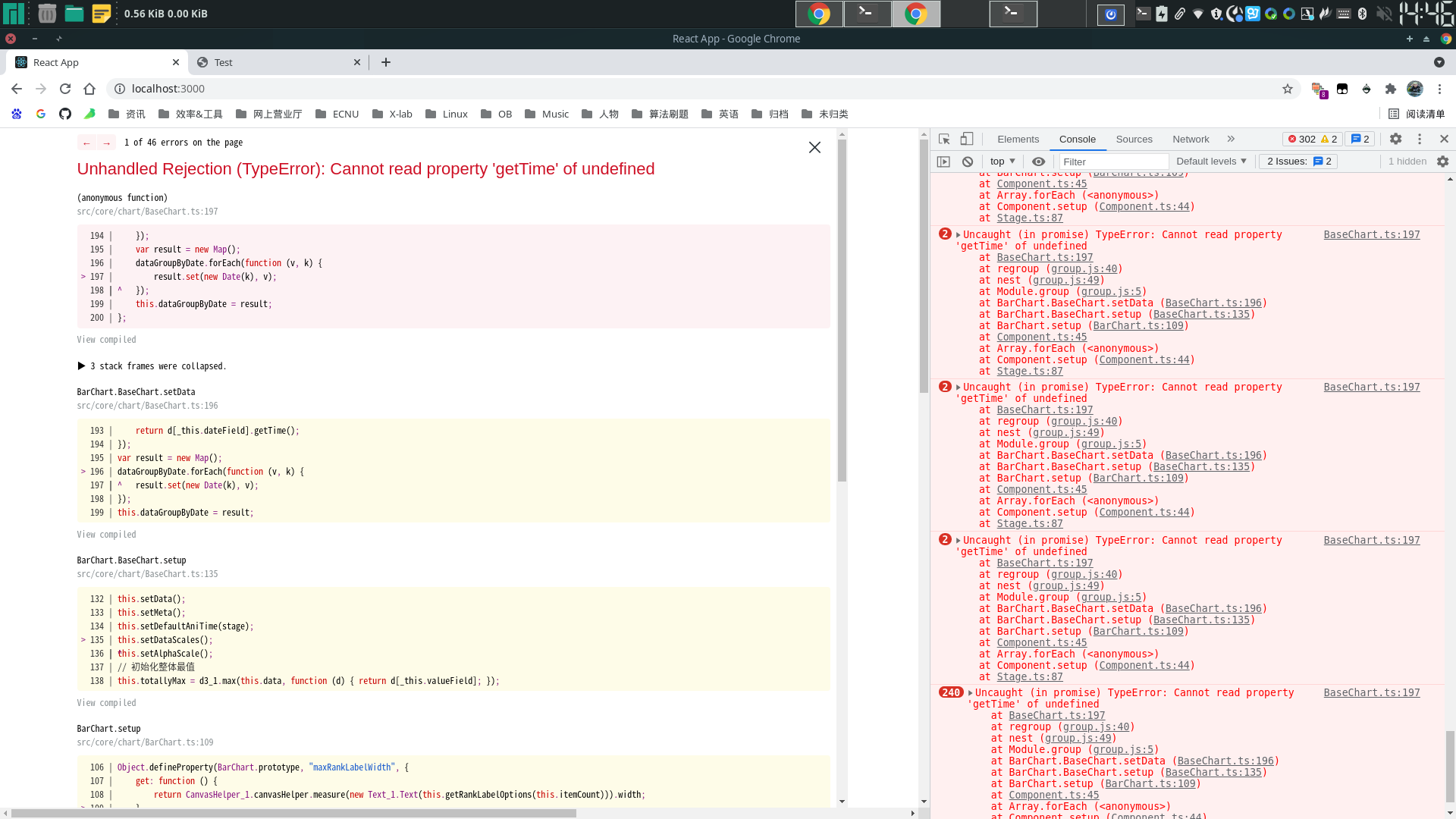This screenshot has height=819, width=1456.
Task: Show the console sidebar panel
Action: [944, 162]
